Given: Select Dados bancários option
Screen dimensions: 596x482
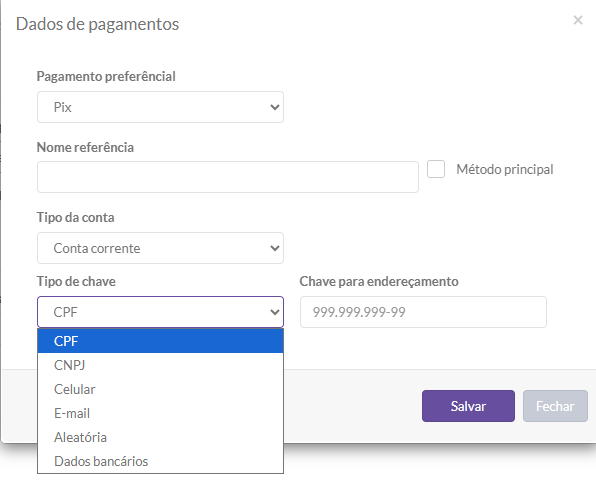Looking at the screenshot, I should 160,461.
